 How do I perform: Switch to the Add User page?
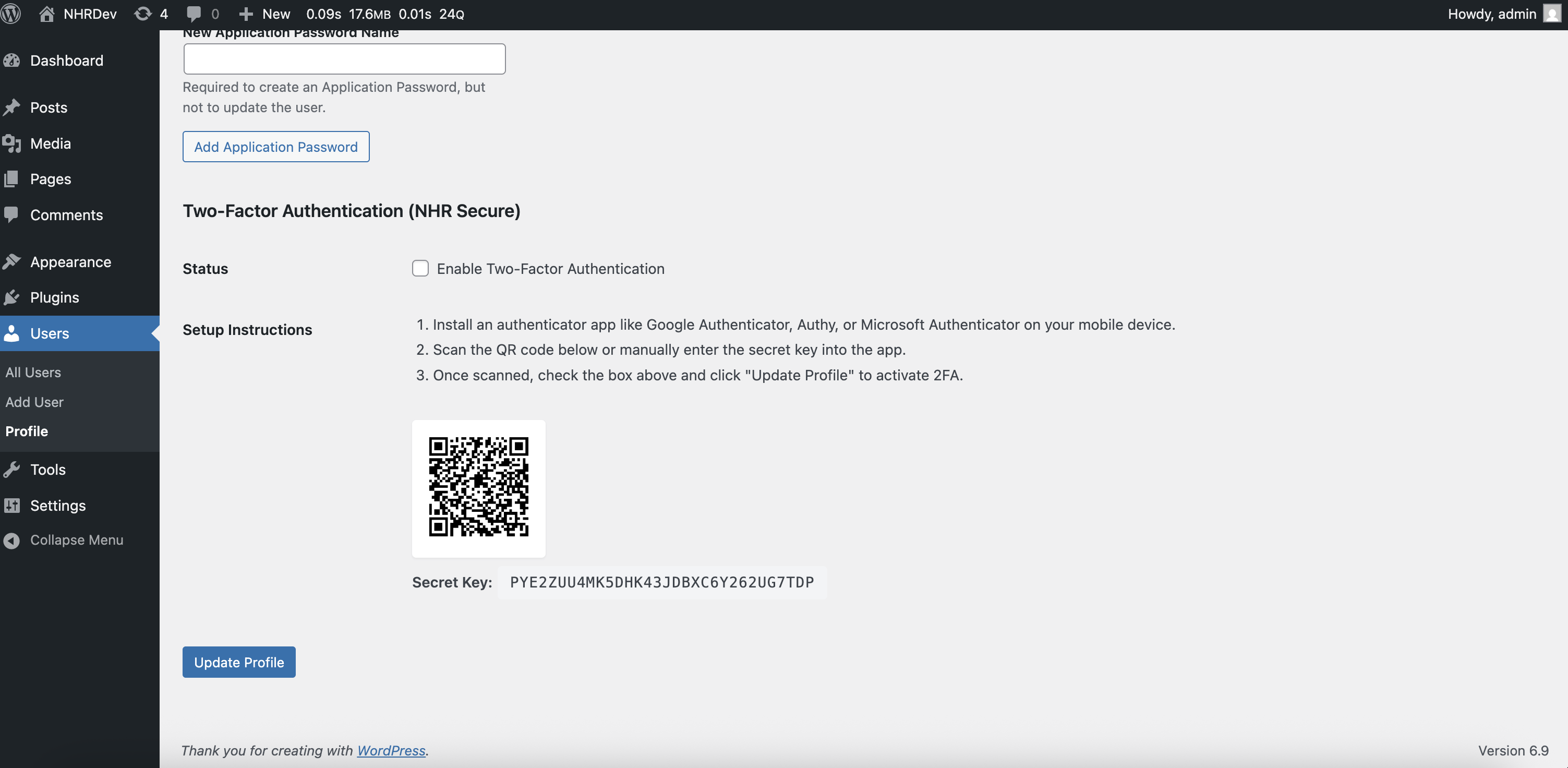34,402
